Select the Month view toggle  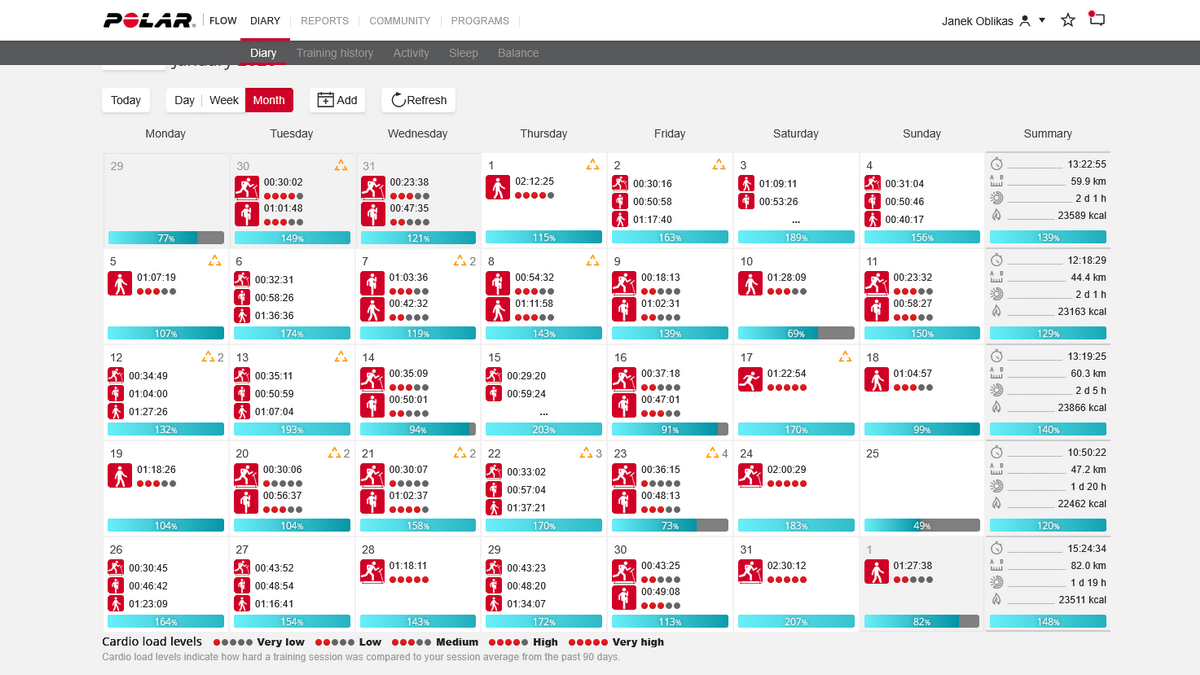(269, 100)
